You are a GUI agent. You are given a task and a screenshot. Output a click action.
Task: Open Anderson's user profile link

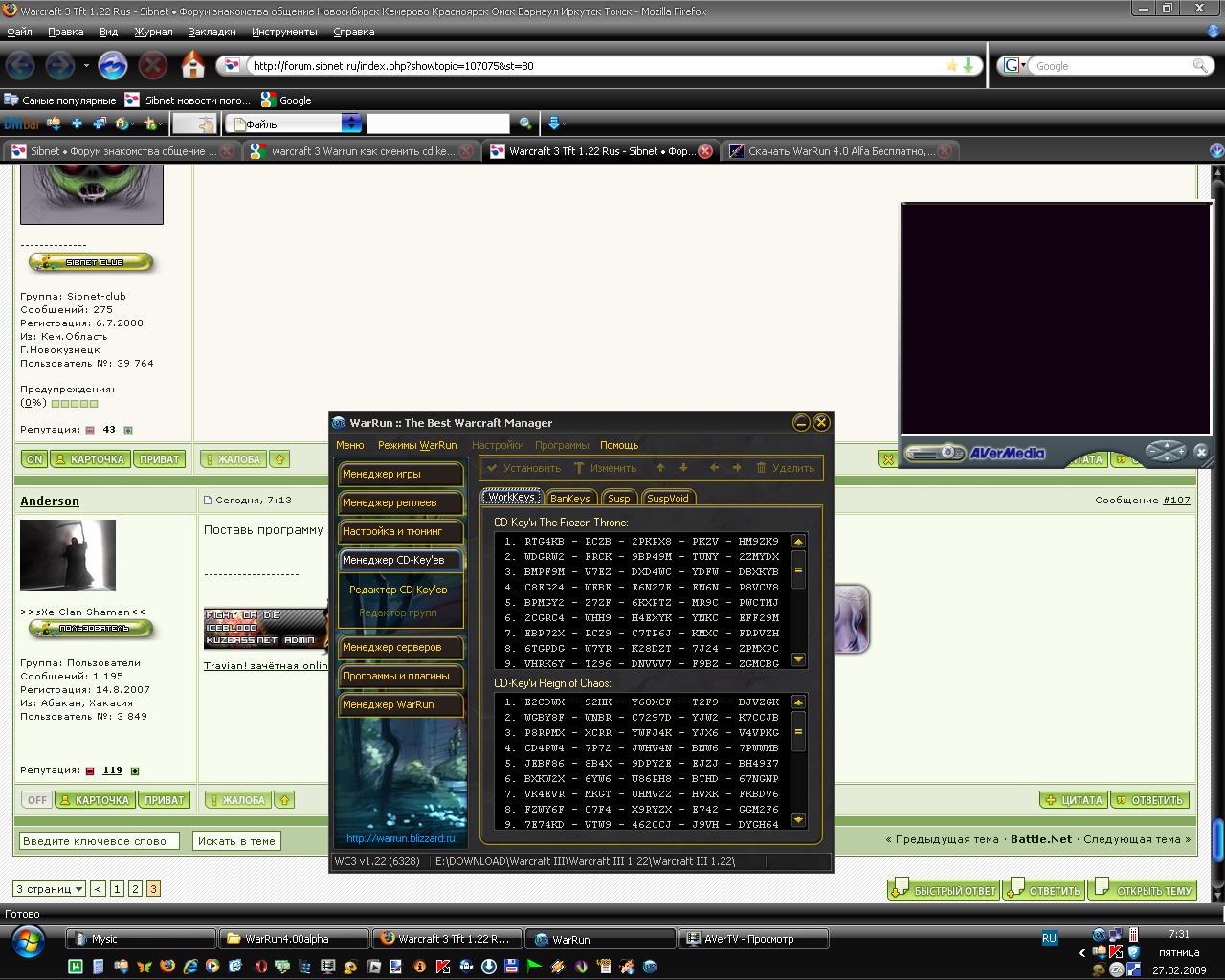click(x=50, y=501)
